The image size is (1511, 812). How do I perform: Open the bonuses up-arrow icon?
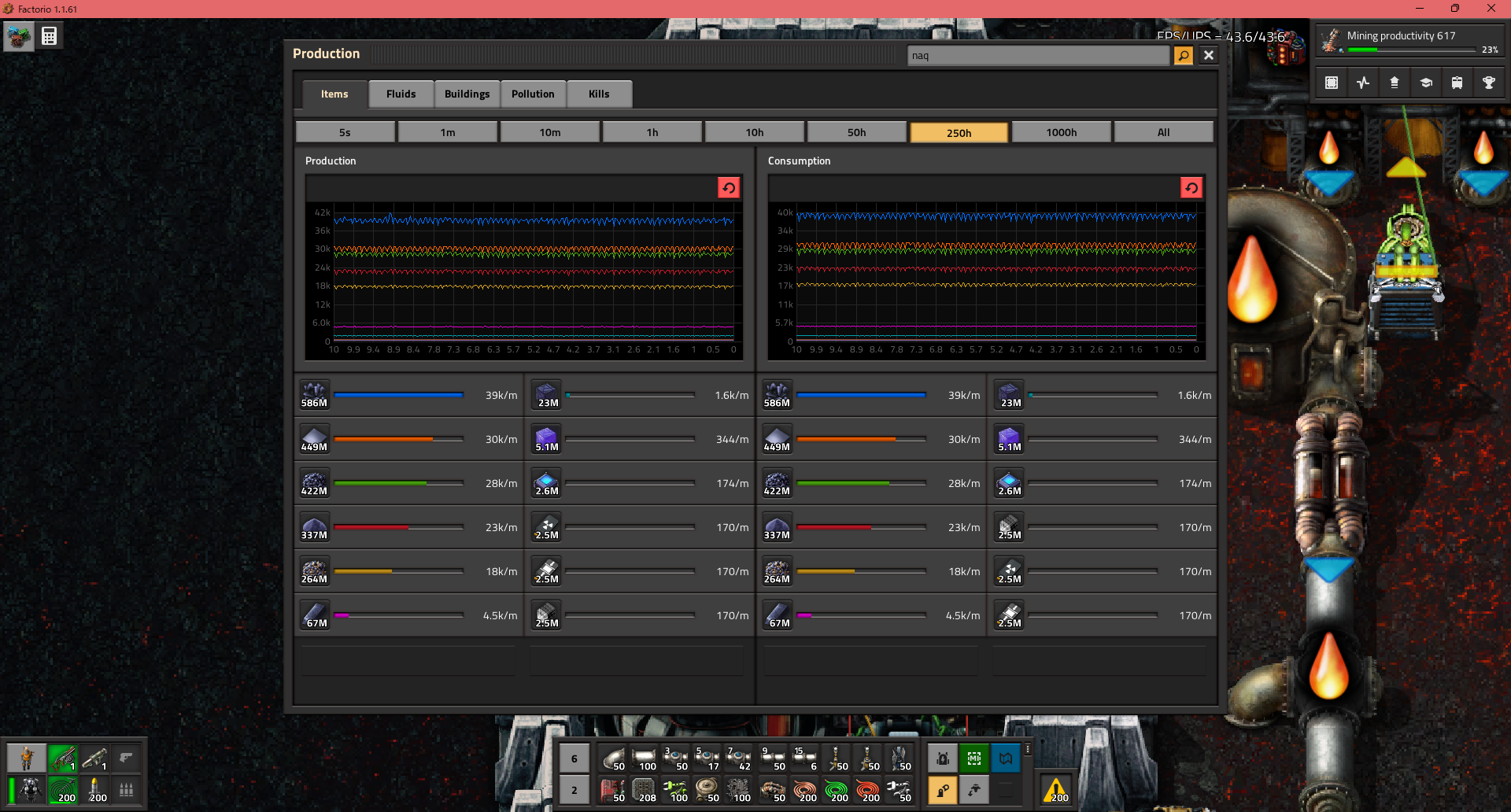click(1395, 83)
